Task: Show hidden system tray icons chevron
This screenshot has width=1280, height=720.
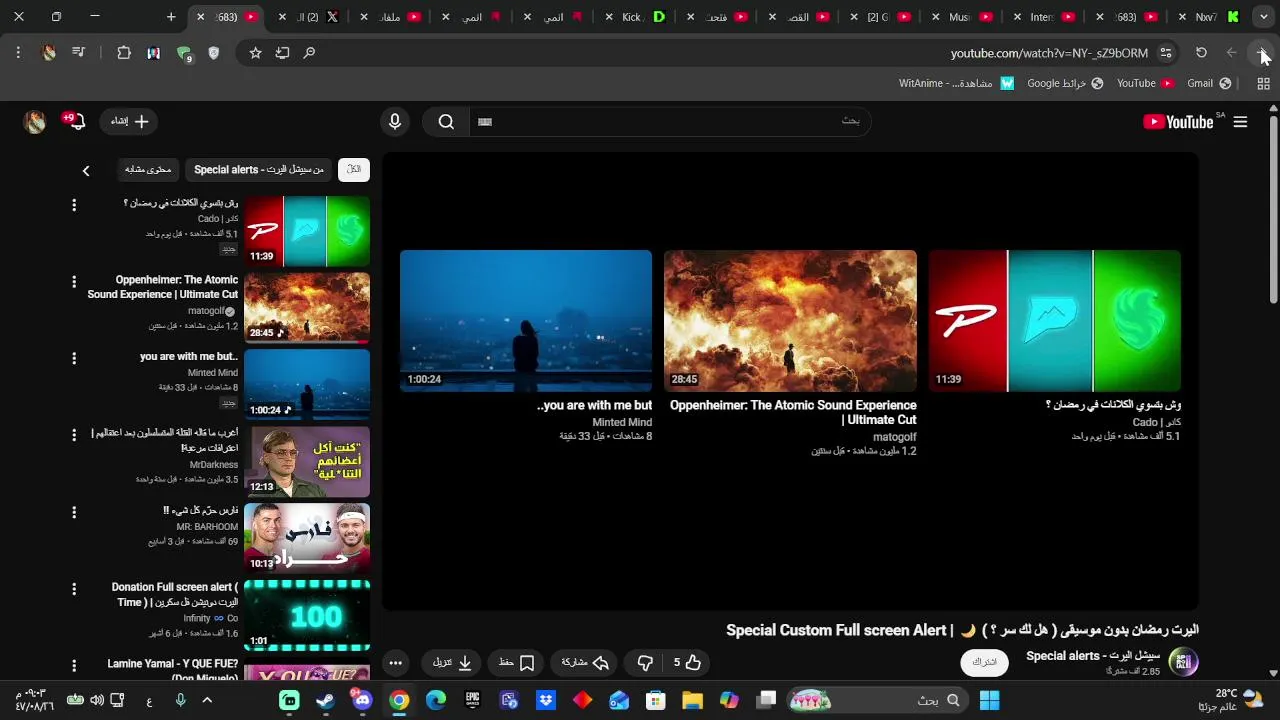Action: click(208, 700)
